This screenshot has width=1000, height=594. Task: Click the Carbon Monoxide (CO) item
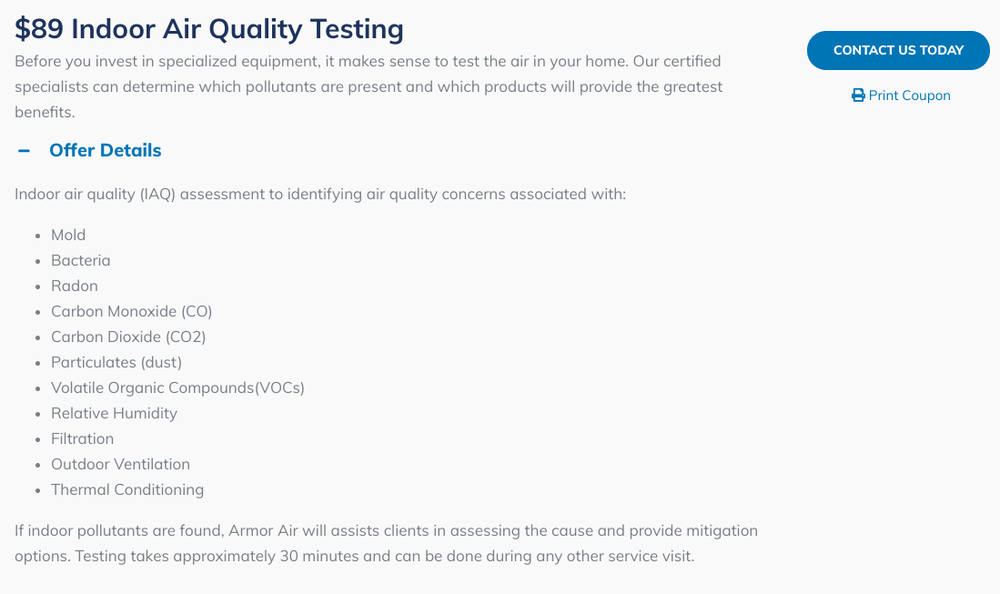click(x=131, y=312)
